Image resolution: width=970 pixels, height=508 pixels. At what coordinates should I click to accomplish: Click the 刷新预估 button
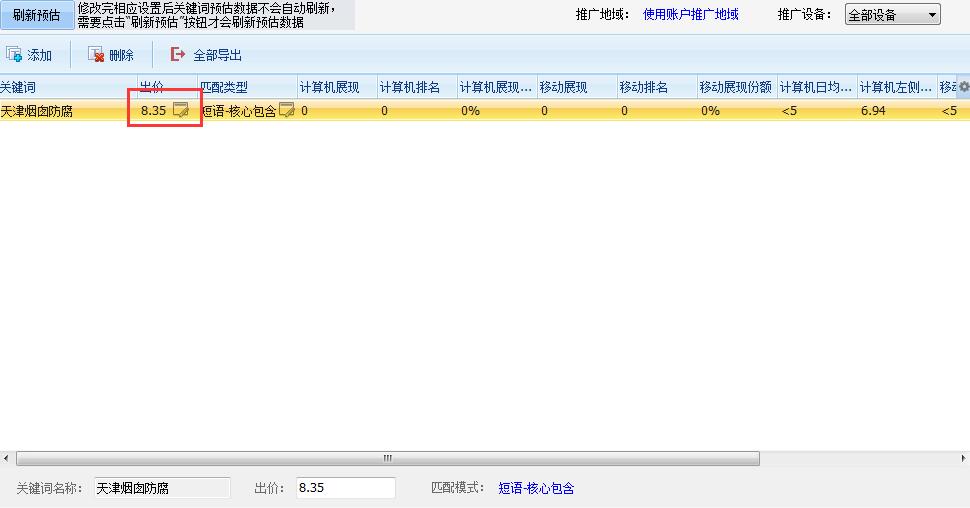pos(36,15)
